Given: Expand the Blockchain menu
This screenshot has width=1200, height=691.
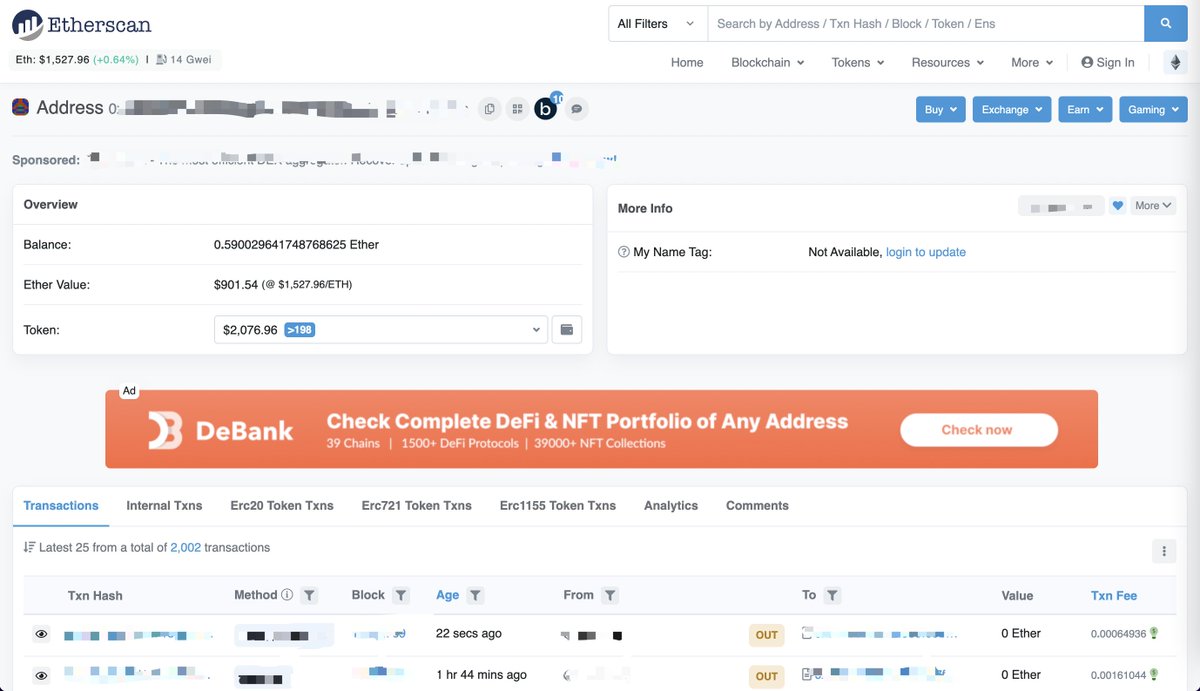Looking at the screenshot, I should [768, 62].
